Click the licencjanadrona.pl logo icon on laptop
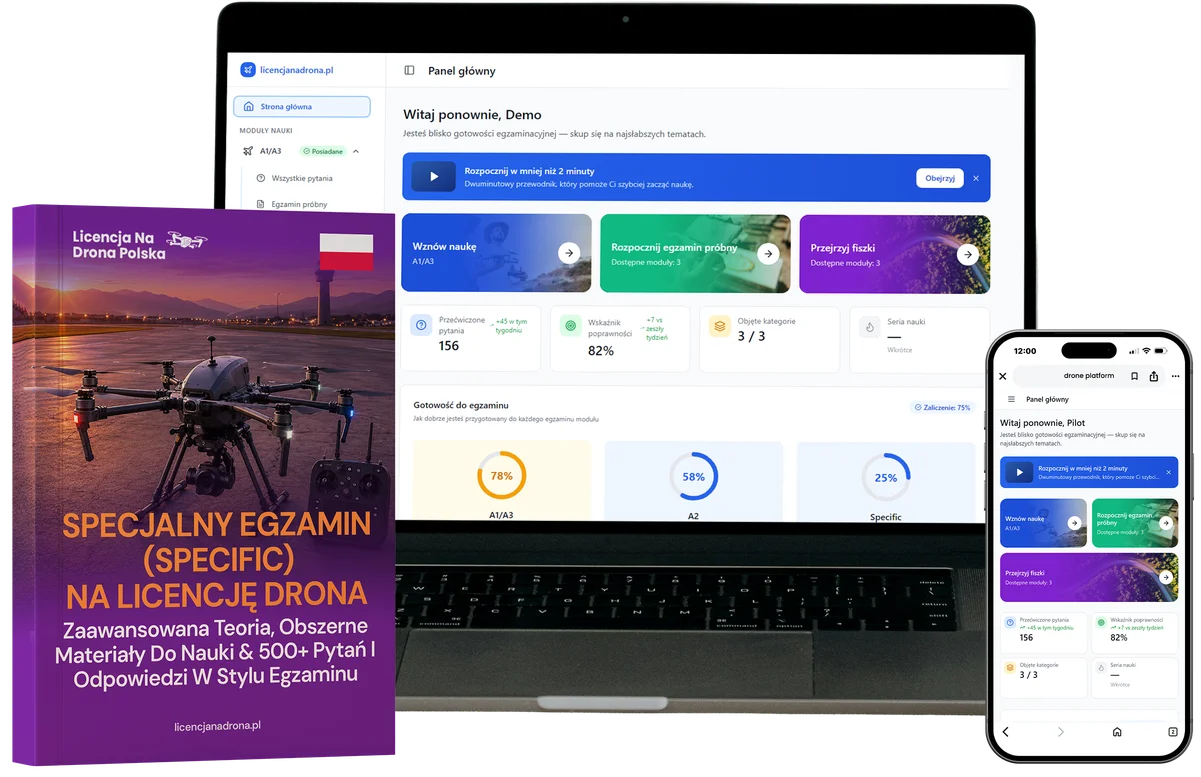This screenshot has height=777, width=1201. coord(248,70)
